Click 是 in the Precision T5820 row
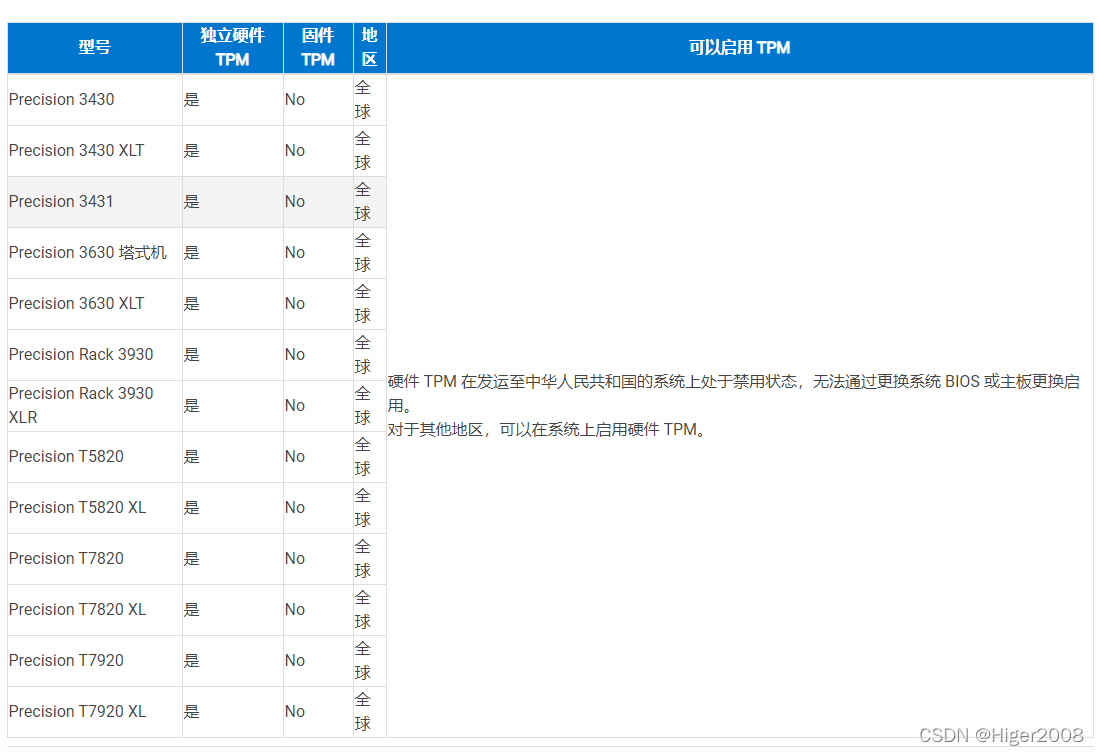 191,457
